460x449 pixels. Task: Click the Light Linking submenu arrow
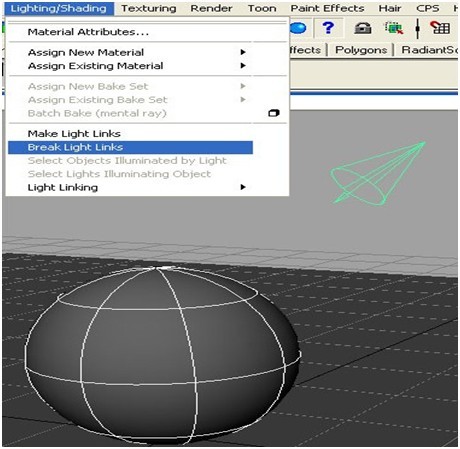click(x=243, y=187)
